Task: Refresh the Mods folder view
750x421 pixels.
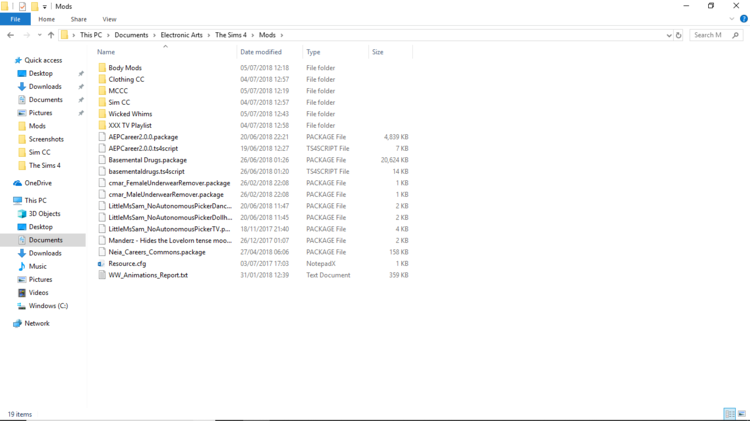Action: click(x=678, y=35)
